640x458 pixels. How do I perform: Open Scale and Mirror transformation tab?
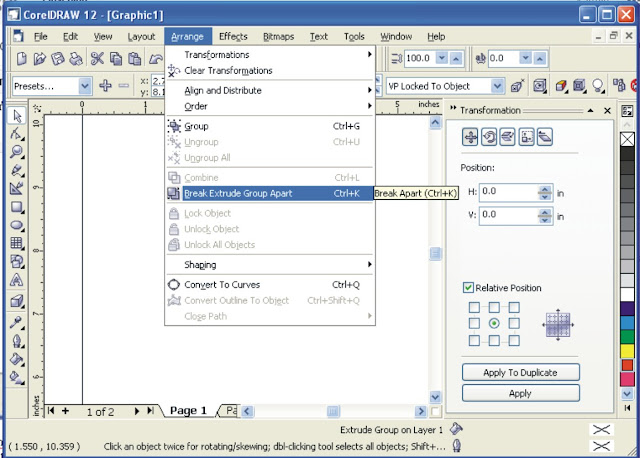507,137
